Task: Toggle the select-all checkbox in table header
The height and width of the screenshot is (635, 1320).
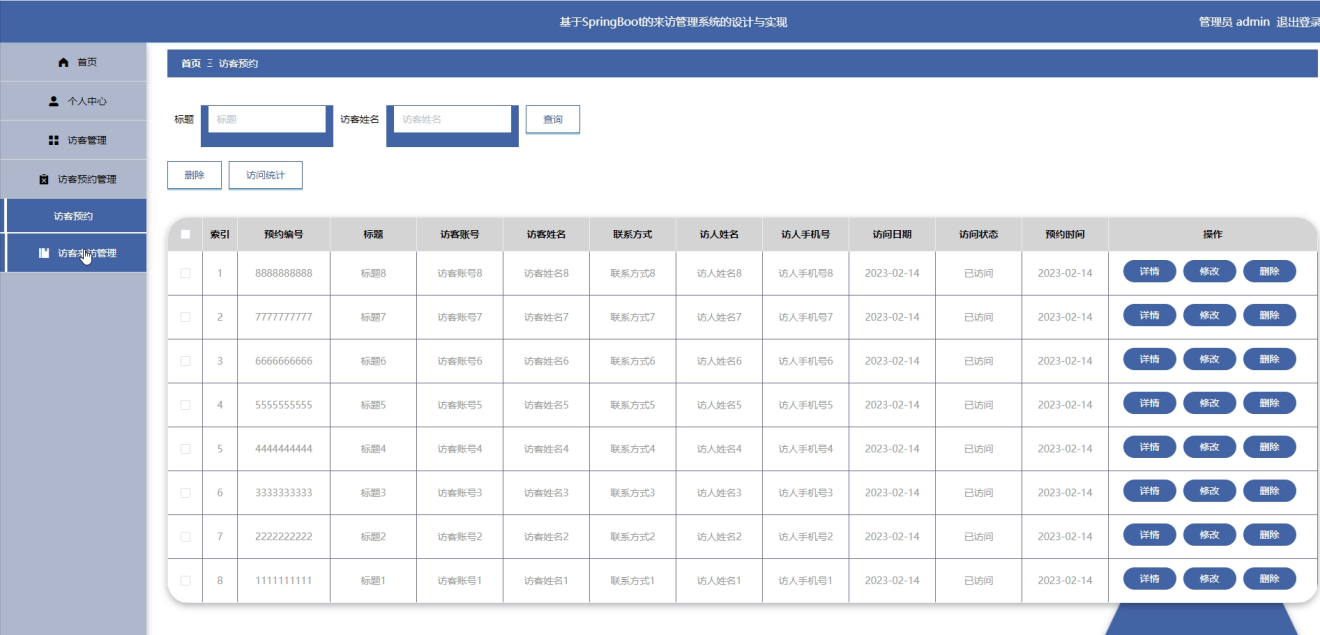Action: [186, 233]
